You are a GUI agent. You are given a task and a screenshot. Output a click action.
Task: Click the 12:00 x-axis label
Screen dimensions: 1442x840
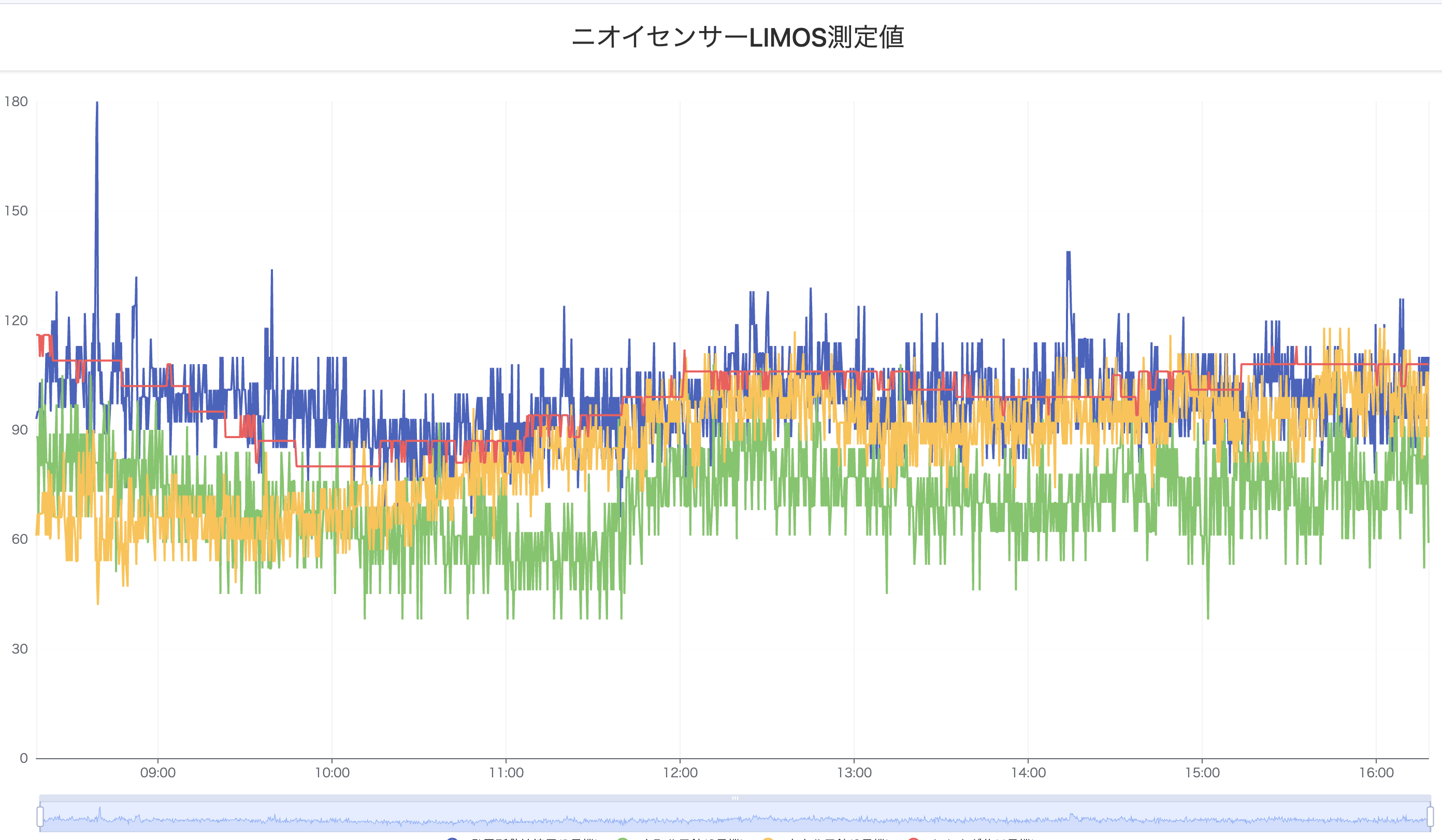[x=680, y=773]
